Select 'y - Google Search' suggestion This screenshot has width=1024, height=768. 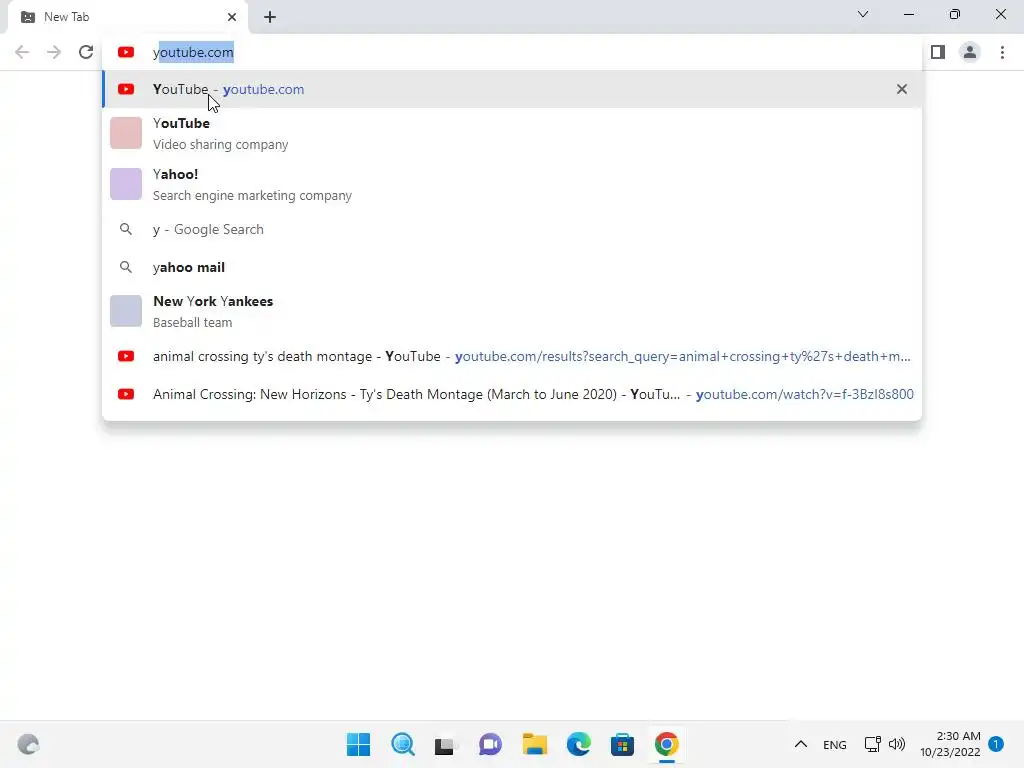(512, 229)
